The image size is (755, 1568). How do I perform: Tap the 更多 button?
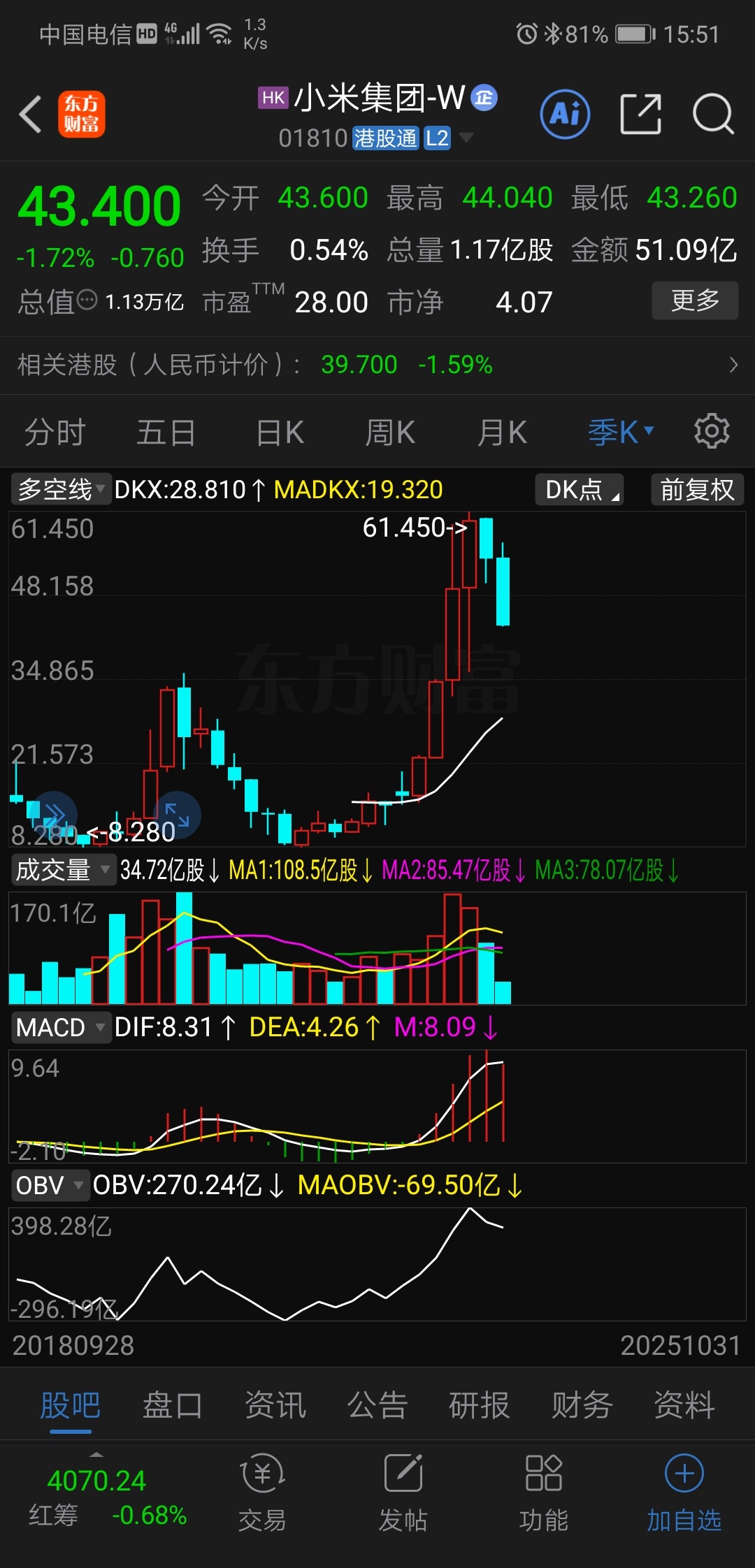pos(695,300)
